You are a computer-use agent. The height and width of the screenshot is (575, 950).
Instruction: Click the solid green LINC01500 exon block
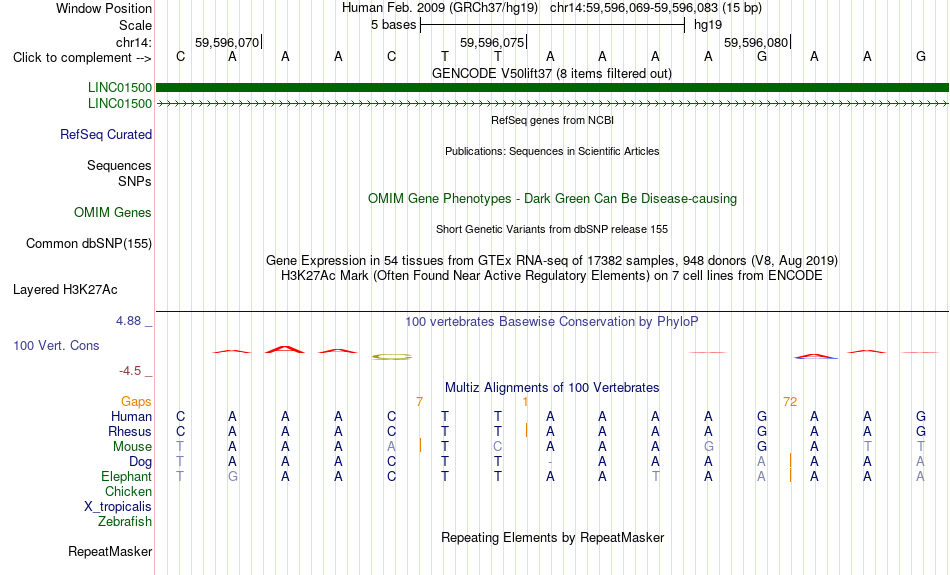pyautogui.click(x=552, y=88)
